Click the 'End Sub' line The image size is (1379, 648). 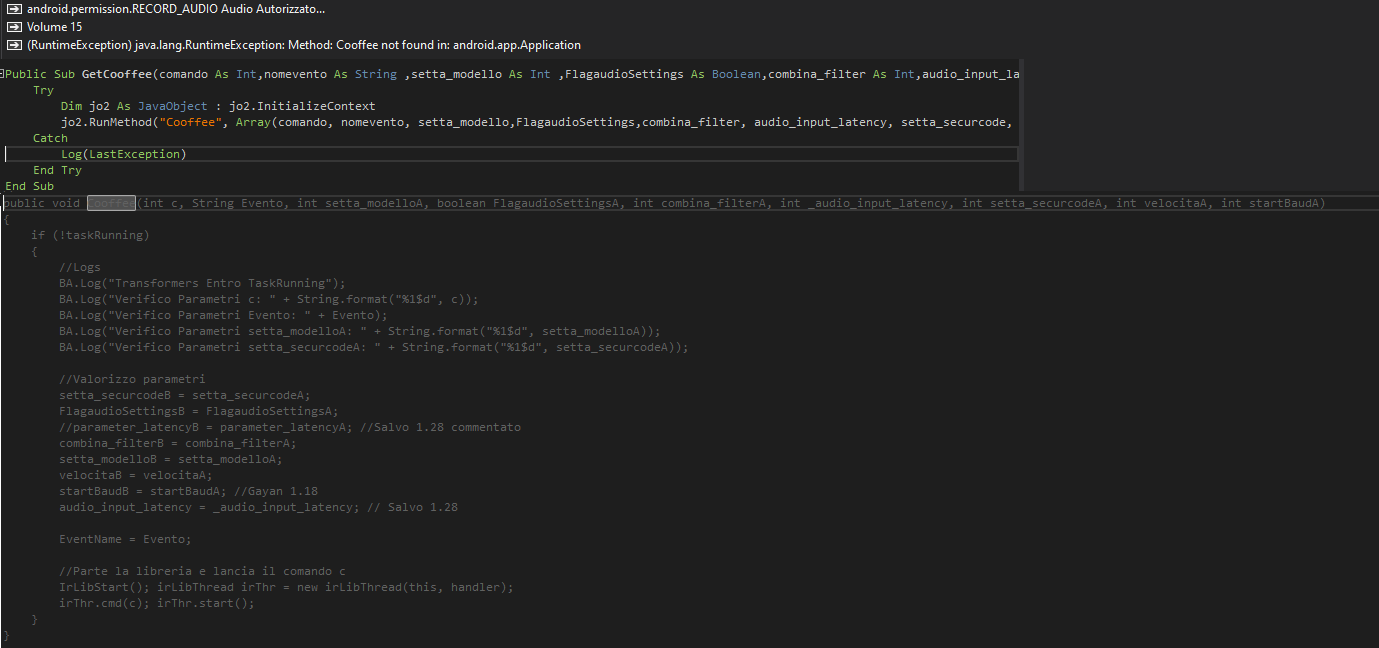[x=29, y=186]
